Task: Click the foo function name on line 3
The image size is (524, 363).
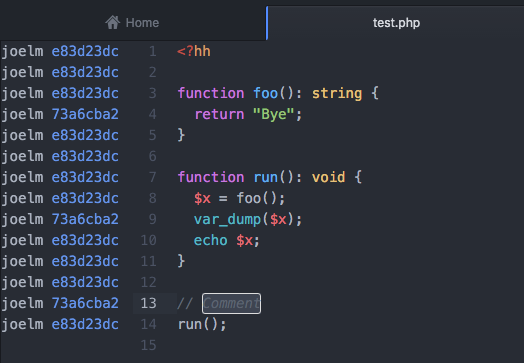Action: [265, 93]
